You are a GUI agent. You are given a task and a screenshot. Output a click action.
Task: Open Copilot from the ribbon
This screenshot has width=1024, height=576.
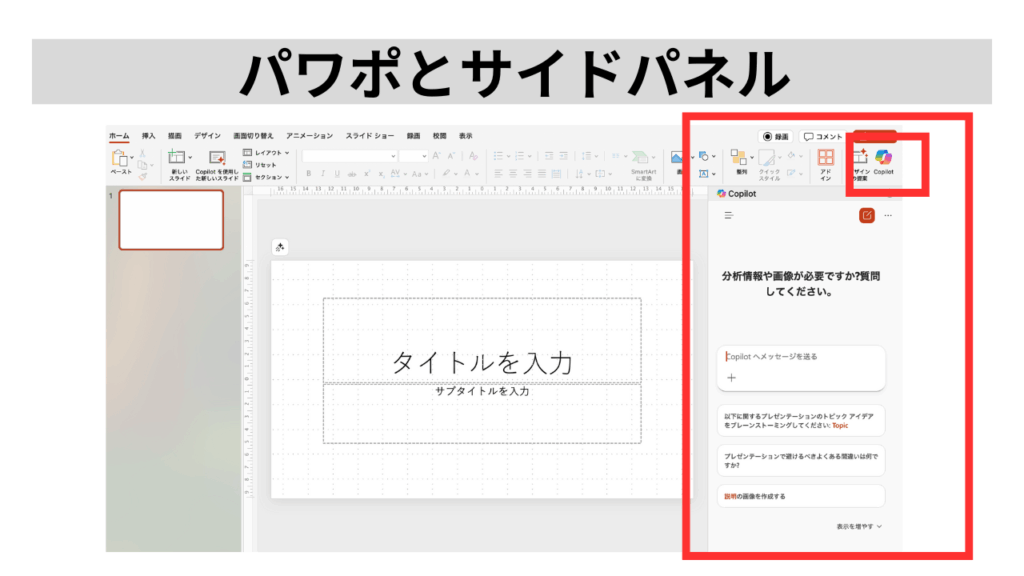[883, 160]
